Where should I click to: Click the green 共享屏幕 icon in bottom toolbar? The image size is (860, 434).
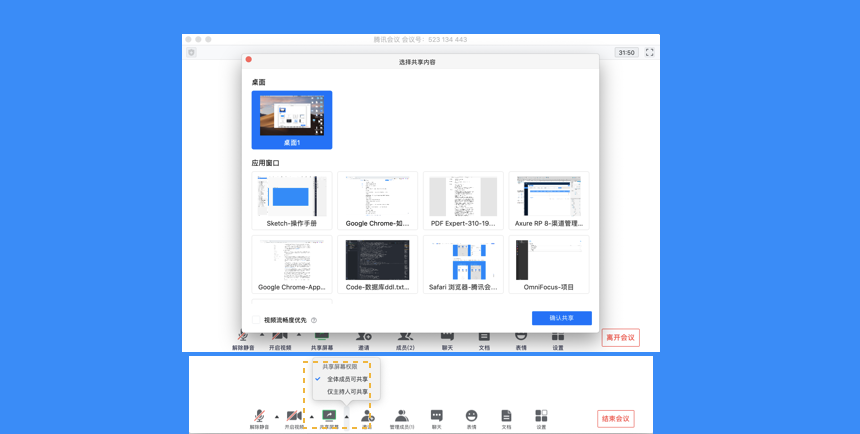(x=329, y=416)
